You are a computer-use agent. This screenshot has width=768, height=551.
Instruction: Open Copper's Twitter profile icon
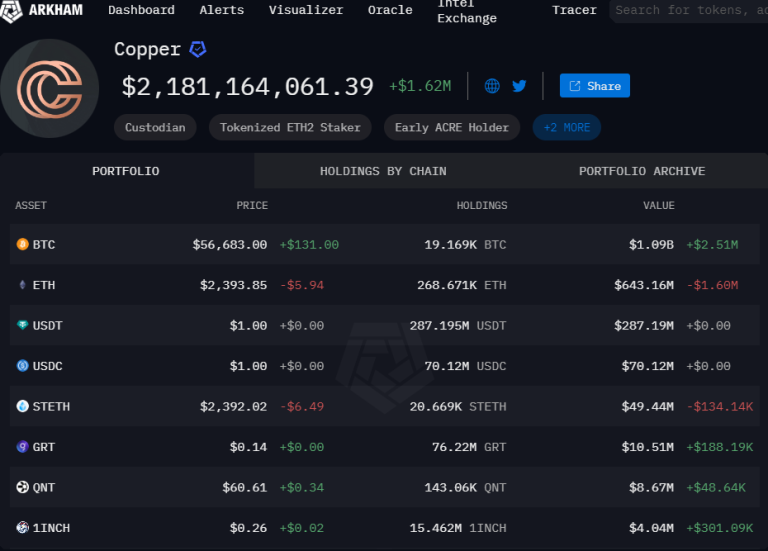coord(519,86)
